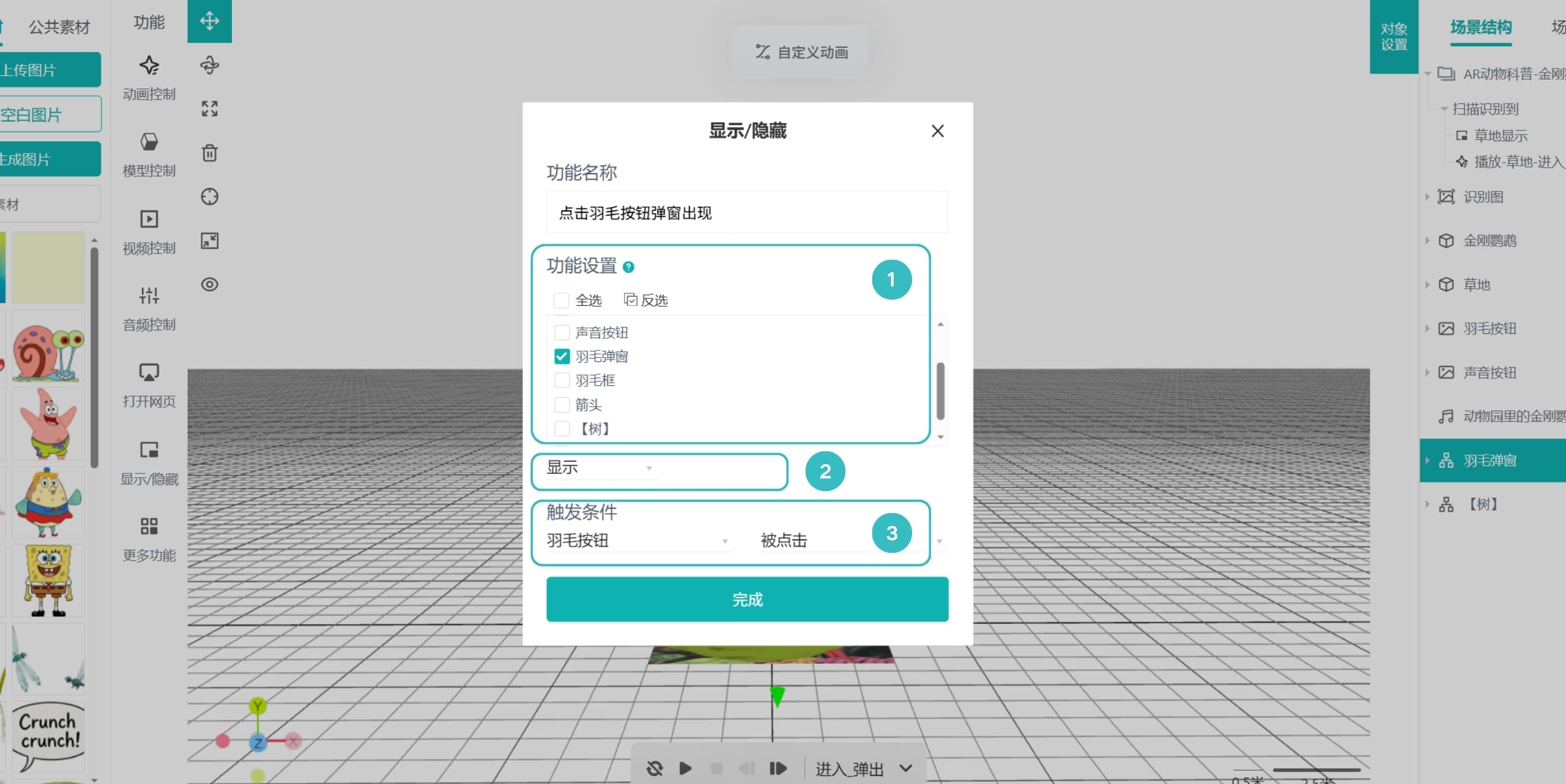Expand the 金刚鹦鹉 tree node
1566x784 pixels.
[x=1427, y=240]
